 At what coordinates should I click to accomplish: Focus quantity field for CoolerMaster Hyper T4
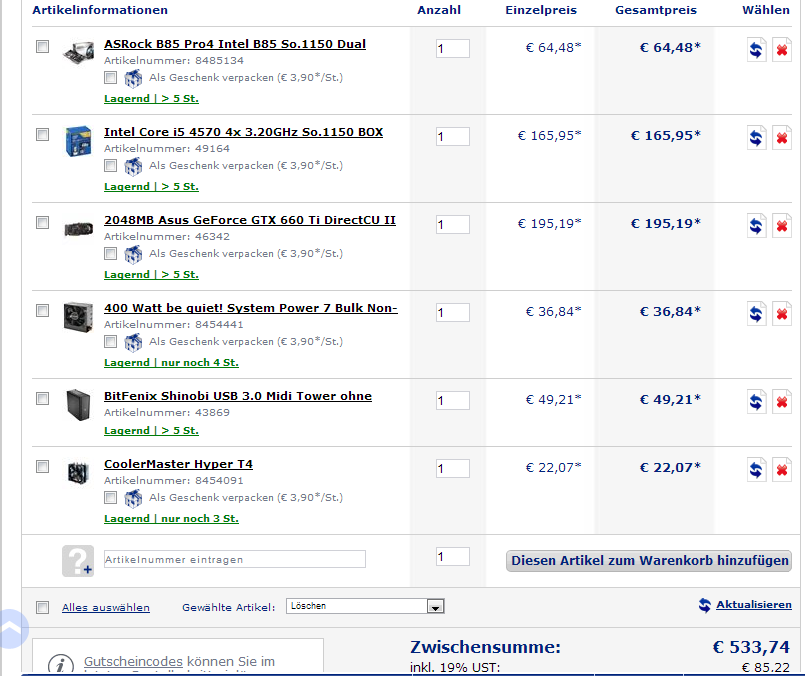[453, 469]
